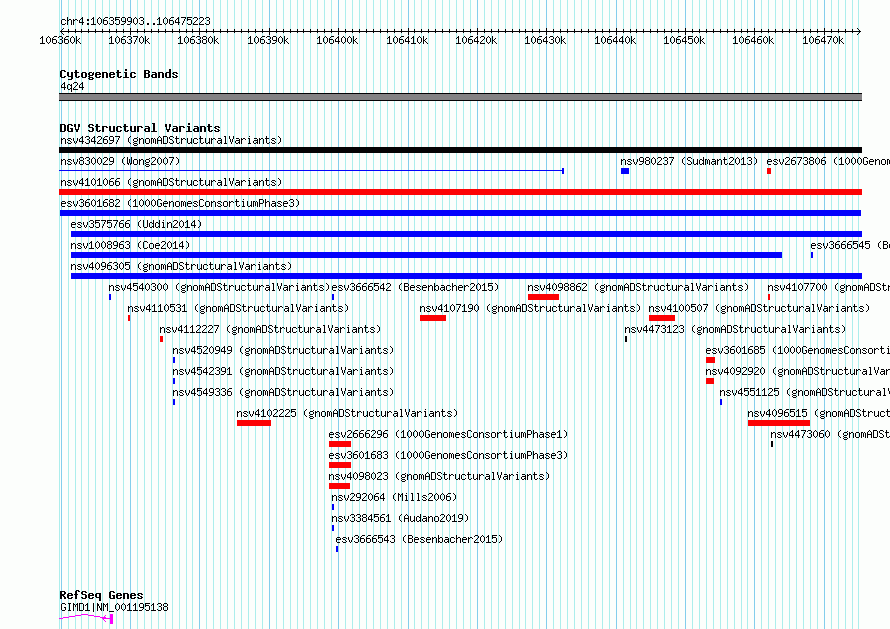Select the nsv4096515 variant label
Image resolution: width=890 pixels, height=629 pixels.
tap(818, 413)
